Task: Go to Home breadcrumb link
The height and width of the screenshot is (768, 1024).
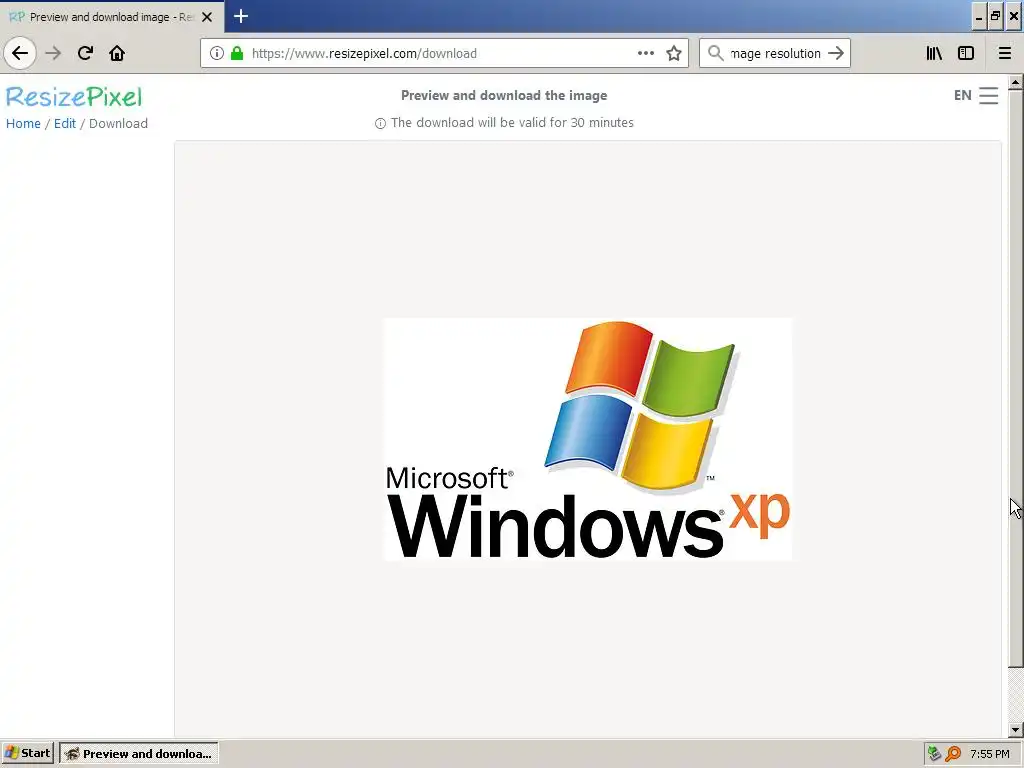Action: tap(23, 123)
